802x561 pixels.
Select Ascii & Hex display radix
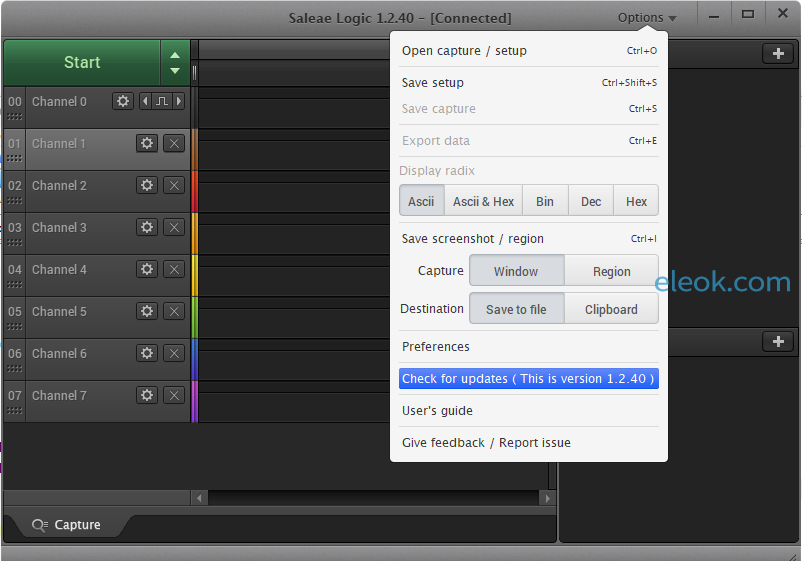483,201
